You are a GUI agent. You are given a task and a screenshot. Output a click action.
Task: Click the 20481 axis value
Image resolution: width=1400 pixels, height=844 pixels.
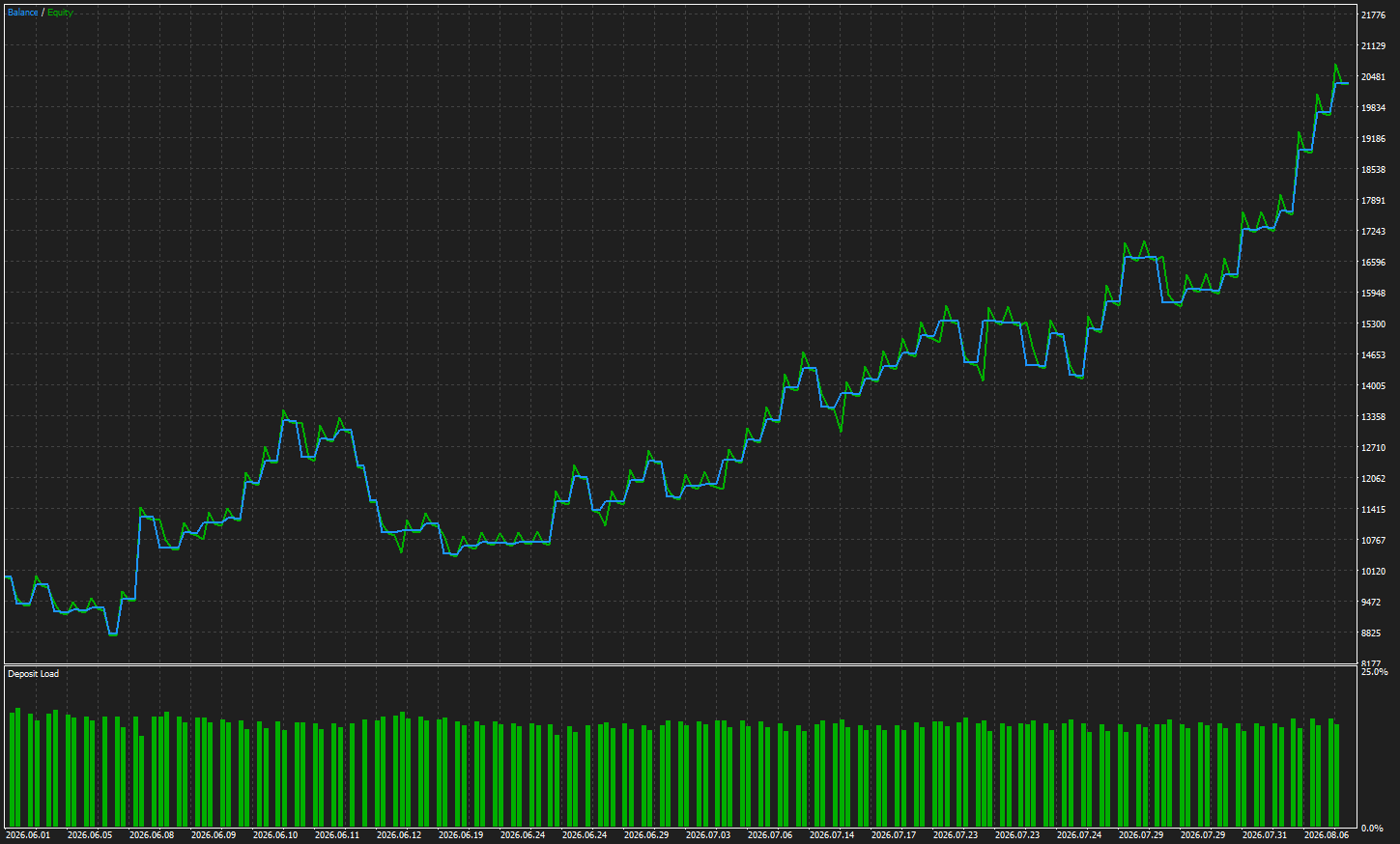coord(1373,77)
